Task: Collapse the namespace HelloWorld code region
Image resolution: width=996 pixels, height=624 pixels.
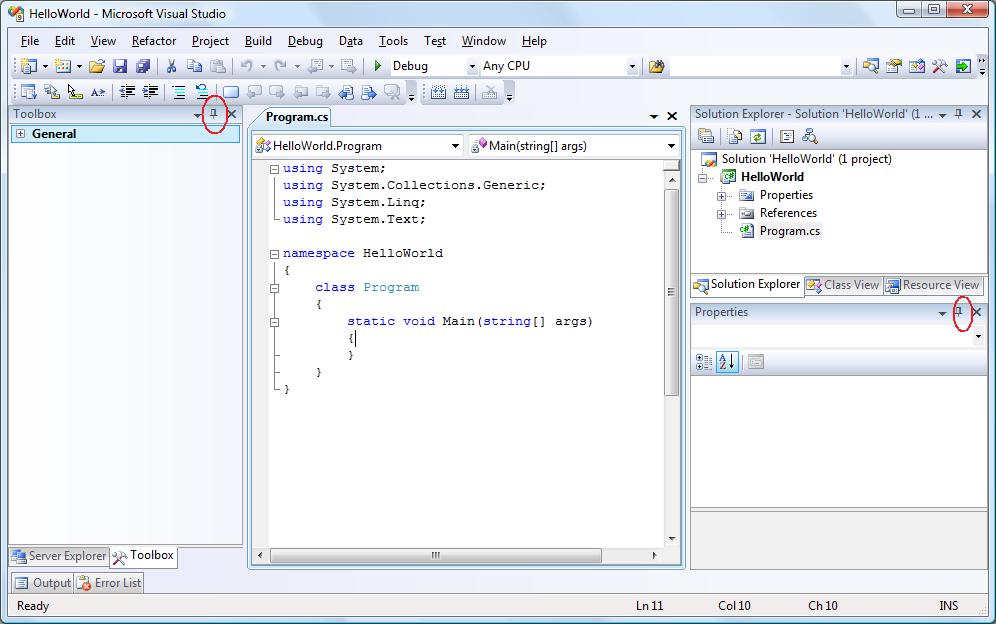Action: 274,254
